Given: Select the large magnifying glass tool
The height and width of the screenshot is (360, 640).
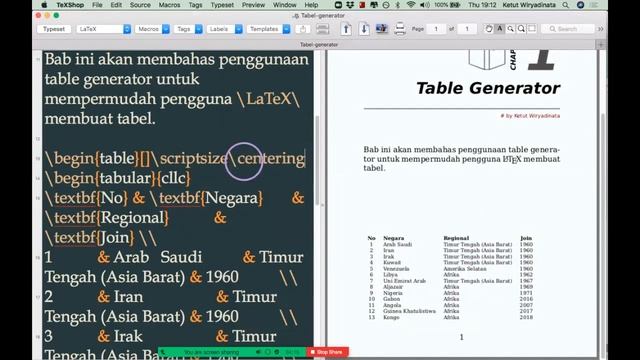Looking at the screenshot, I should (521, 29).
